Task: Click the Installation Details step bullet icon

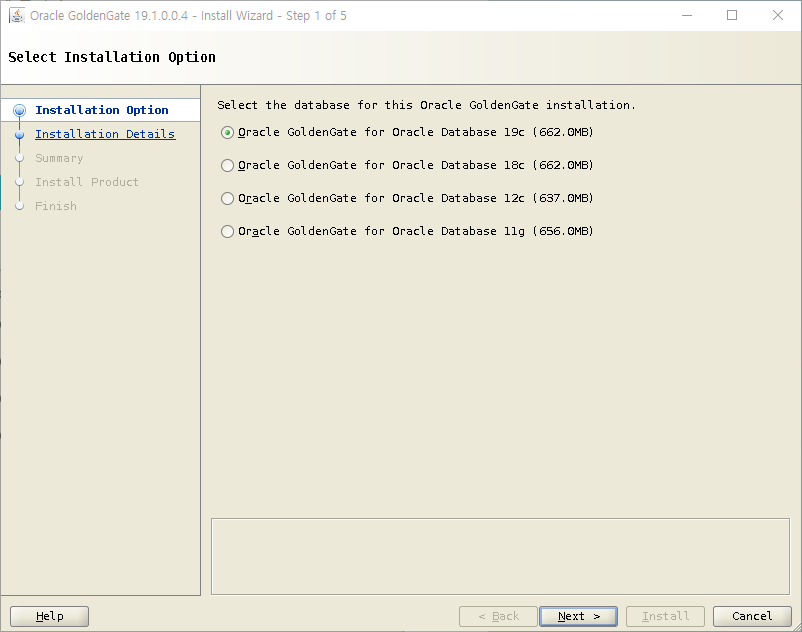Action: (x=19, y=134)
